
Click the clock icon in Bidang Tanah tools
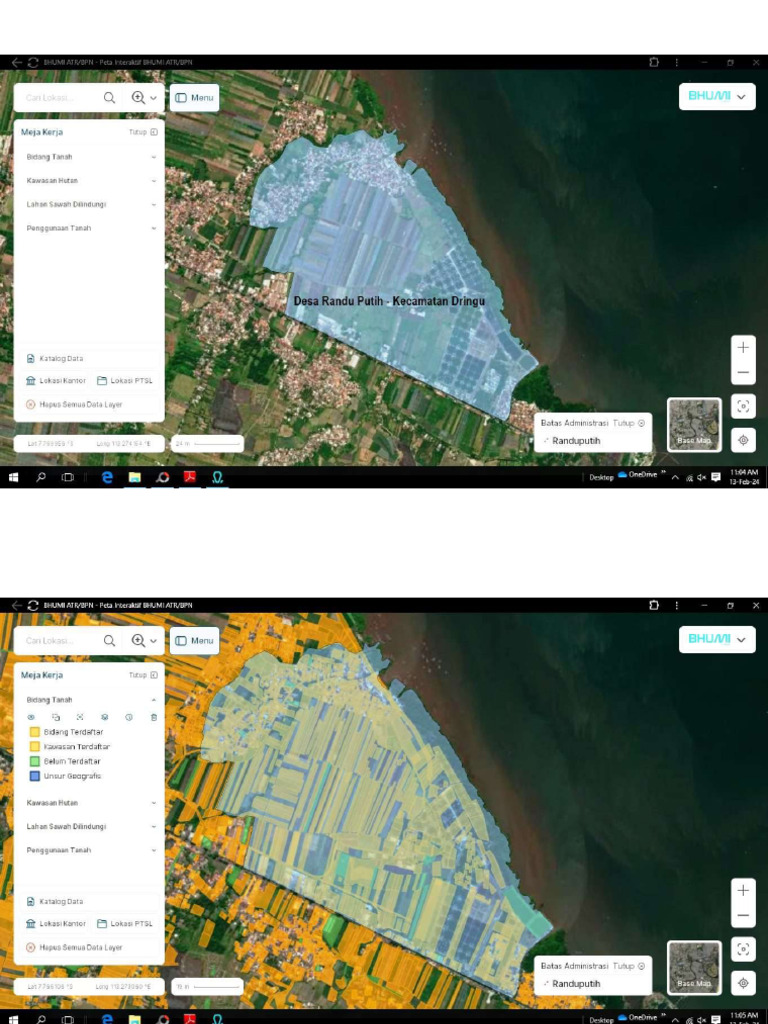pyautogui.click(x=129, y=717)
